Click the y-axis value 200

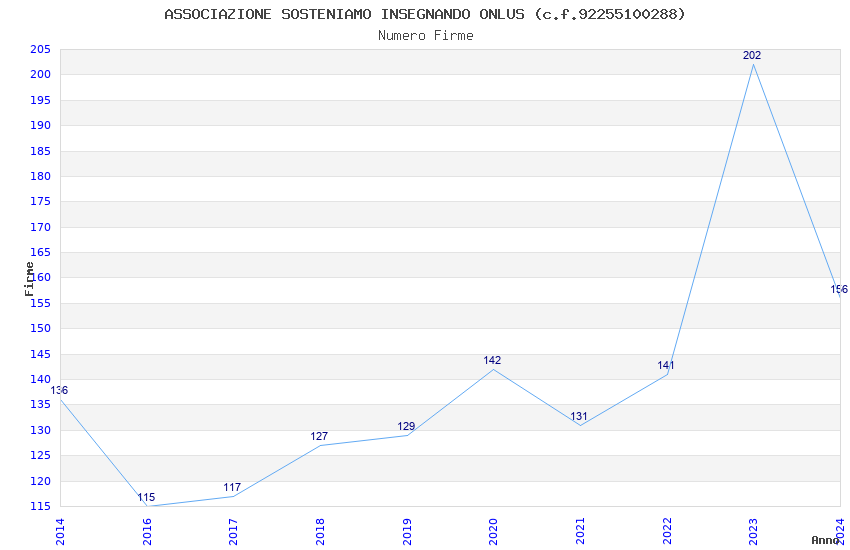coord(40,75)
